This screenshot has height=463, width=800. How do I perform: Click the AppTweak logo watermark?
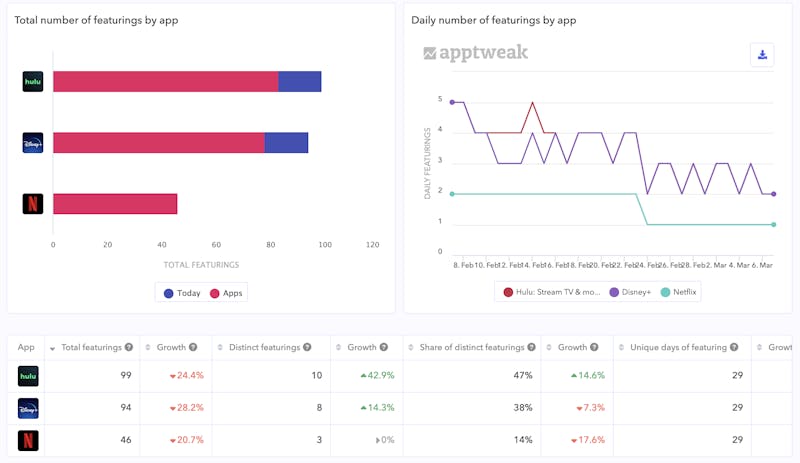coord(476,53)
